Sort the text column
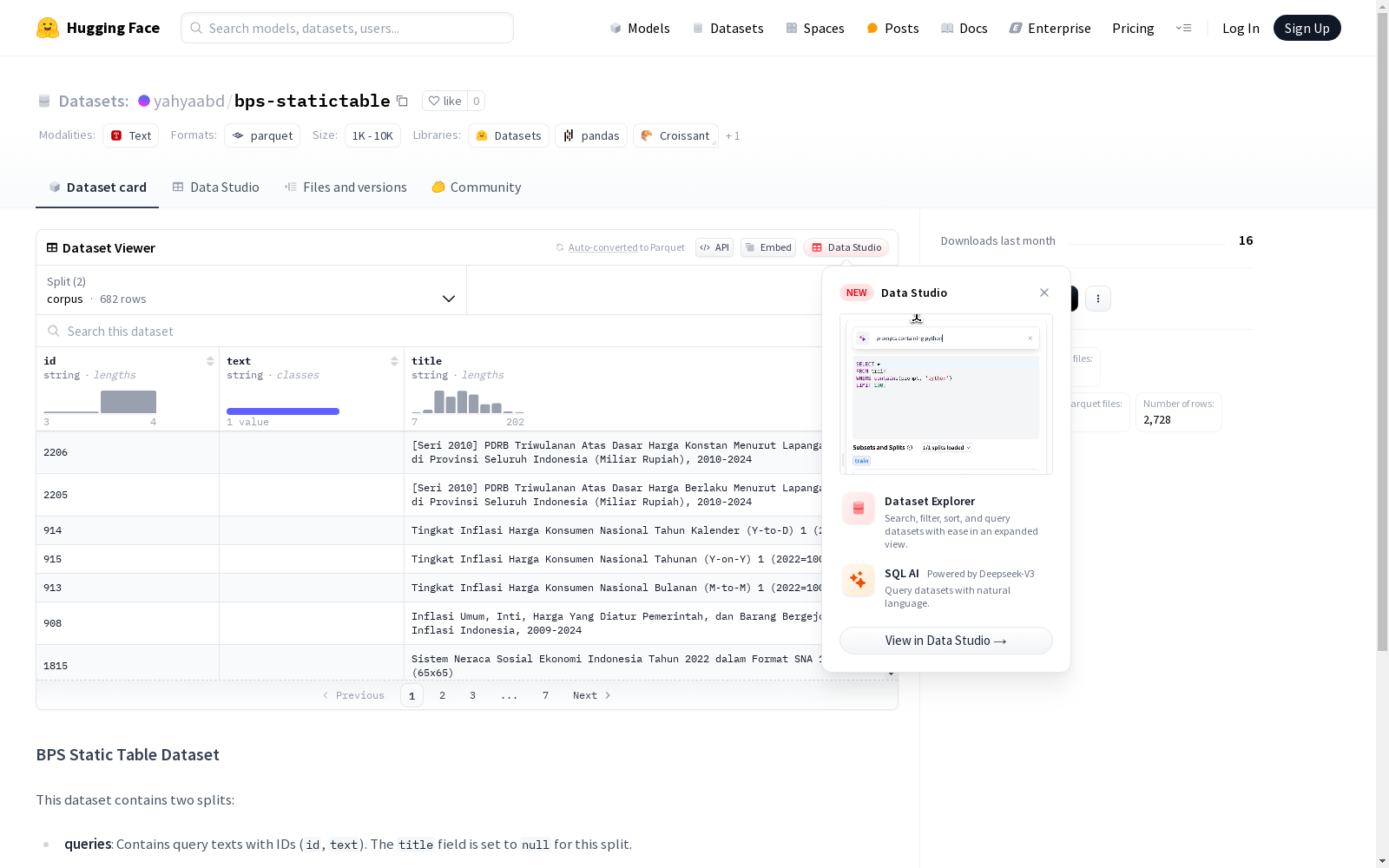The width and height of the screenshot is (1389, 868). click(394, 361)
